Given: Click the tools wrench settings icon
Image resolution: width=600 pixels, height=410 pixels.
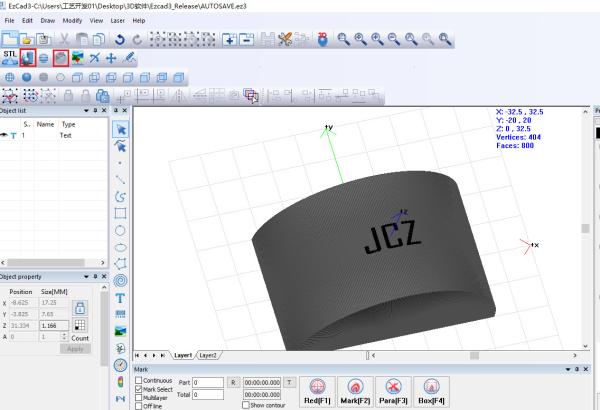Looking at the screenshot, I should (285, 39).
